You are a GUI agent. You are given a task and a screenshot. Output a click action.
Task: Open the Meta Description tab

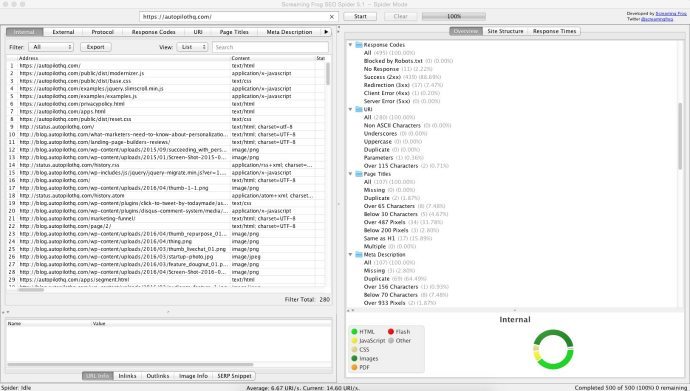[x=289, y=32]
